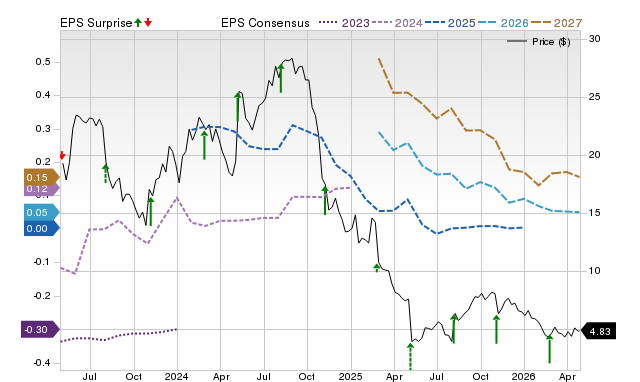This screenshot has width=640, height=382.
Task: Click the "-0.2" left axis label
Action: (41, 295)
